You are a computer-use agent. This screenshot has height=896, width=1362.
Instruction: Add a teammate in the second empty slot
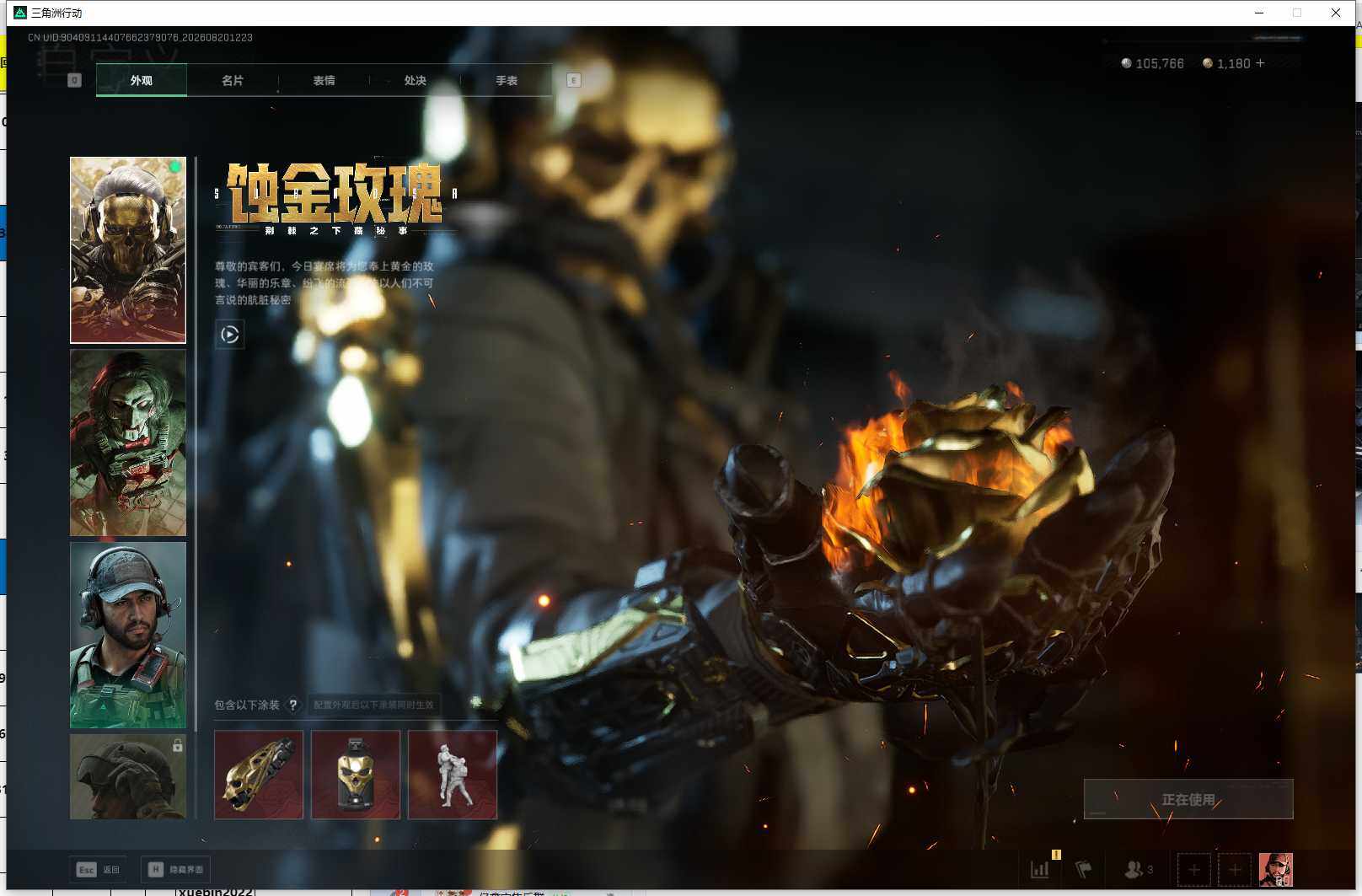1235,869
